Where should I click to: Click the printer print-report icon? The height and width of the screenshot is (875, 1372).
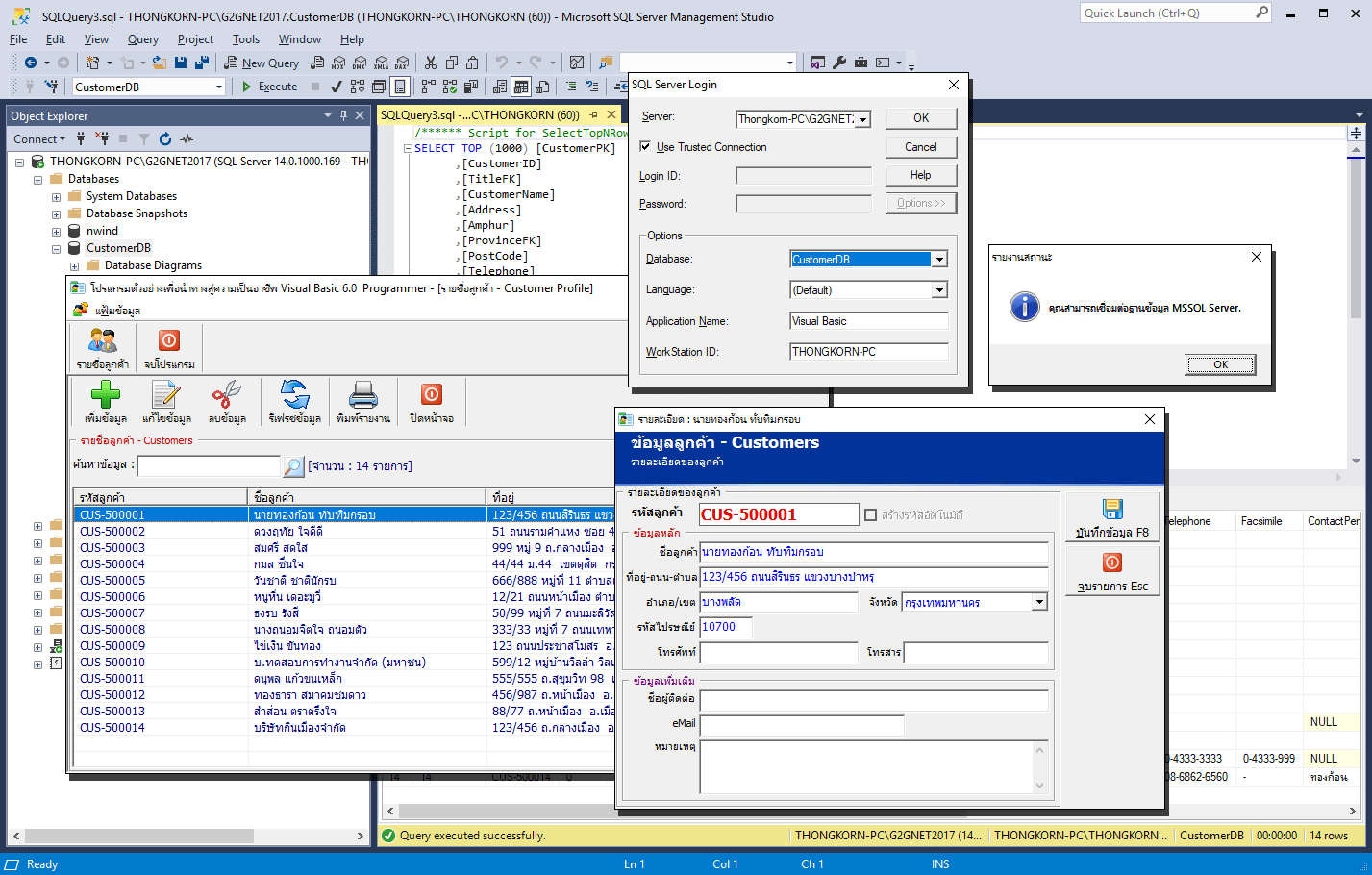pyautogui.click(x=362, y=394)
